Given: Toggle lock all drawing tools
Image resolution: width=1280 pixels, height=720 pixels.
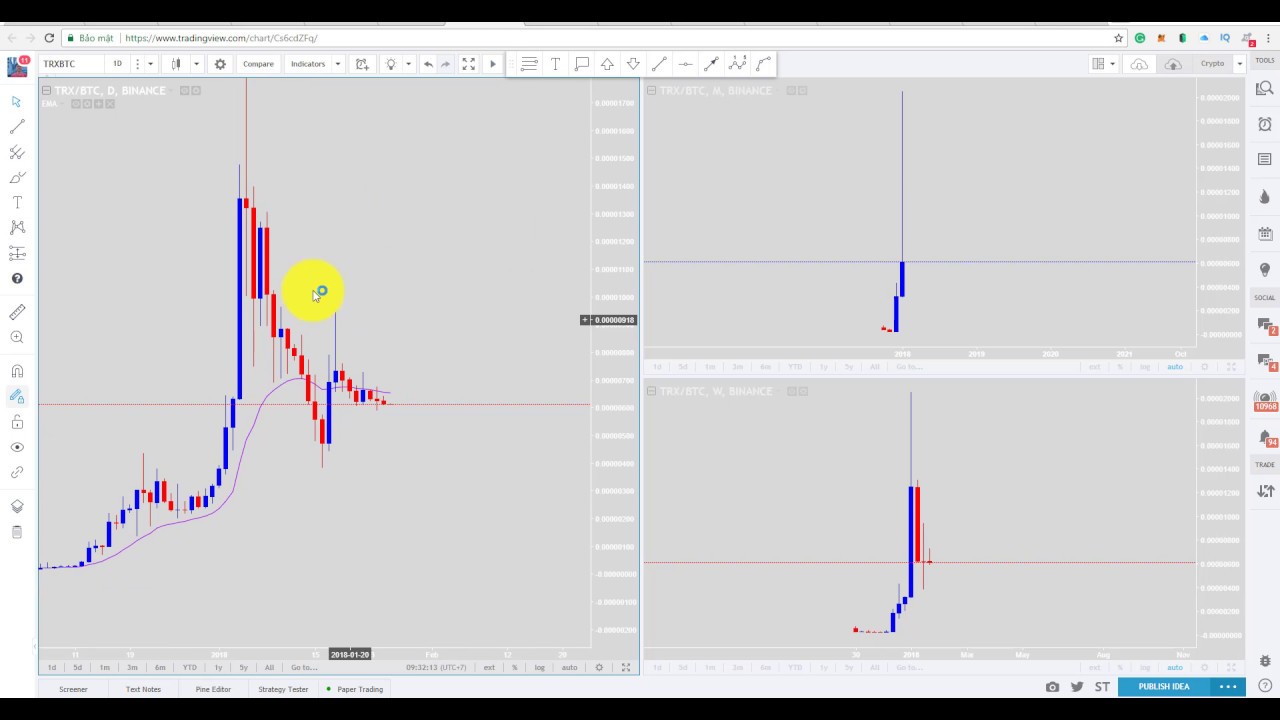Looking at the screenshot, I should pos(17,422).
